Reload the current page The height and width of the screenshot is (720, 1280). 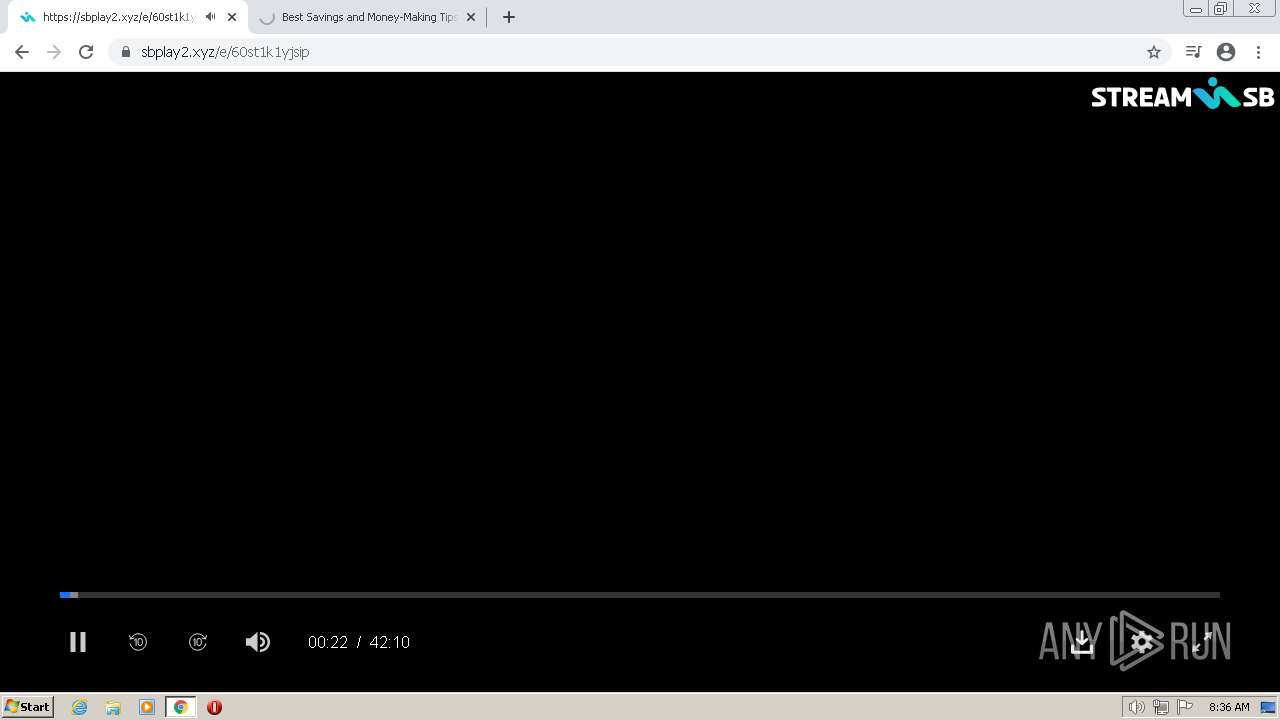coord(86,52)
